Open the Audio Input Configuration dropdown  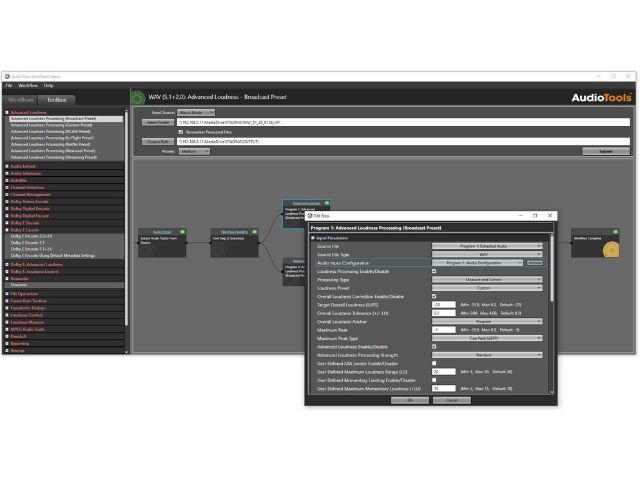[x=477, y=263]
